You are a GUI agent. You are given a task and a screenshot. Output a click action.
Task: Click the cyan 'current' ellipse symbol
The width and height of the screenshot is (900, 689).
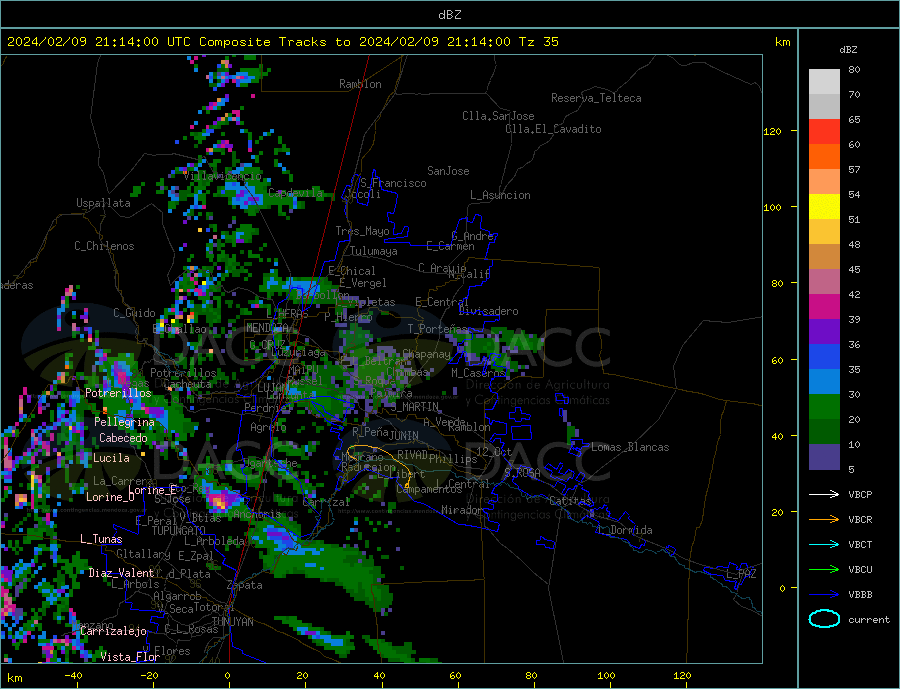click(824, 619)
